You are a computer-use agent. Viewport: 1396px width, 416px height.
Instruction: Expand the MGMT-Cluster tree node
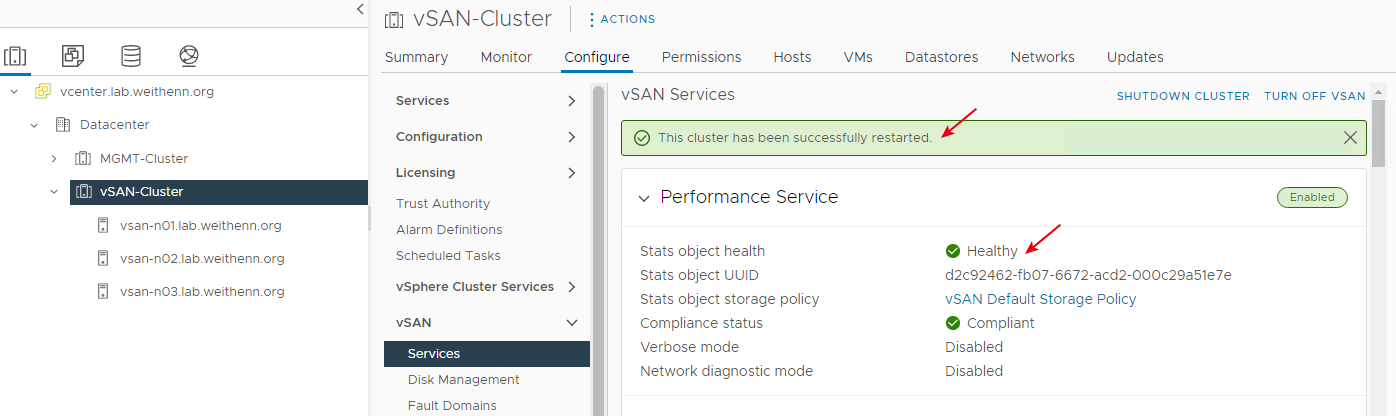tap(55, 159)
